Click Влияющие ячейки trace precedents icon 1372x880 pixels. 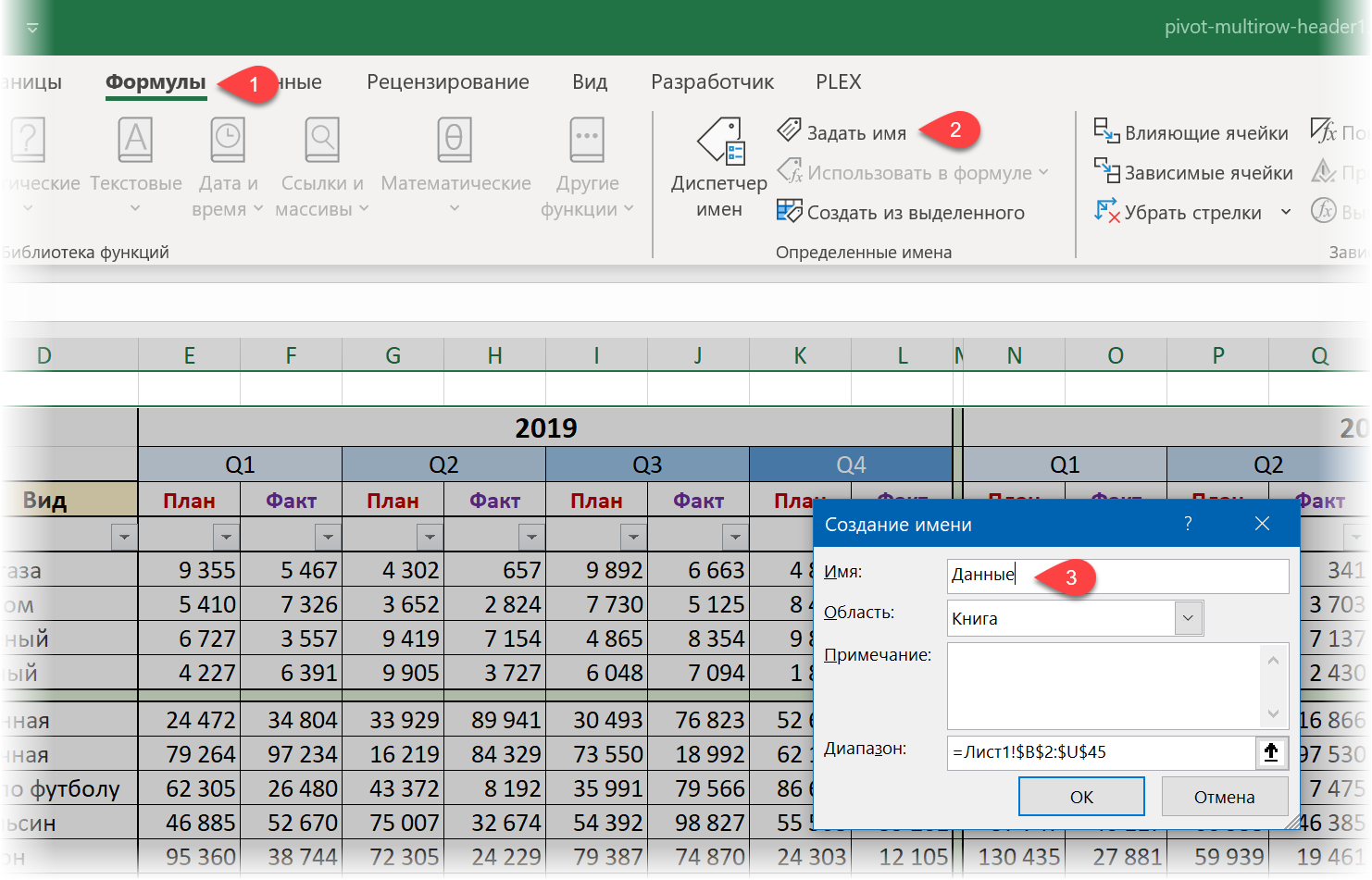pos(1106,130)
